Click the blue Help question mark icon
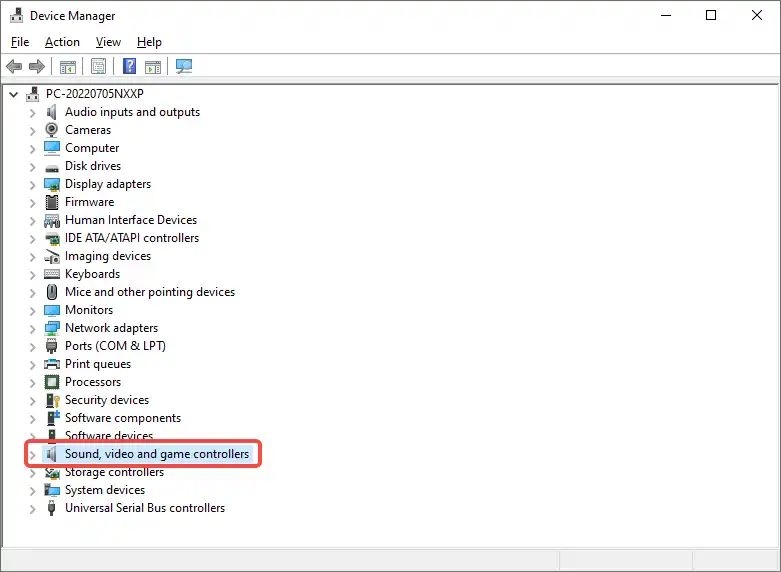The image size is (781, 572). tap(129, 67)
